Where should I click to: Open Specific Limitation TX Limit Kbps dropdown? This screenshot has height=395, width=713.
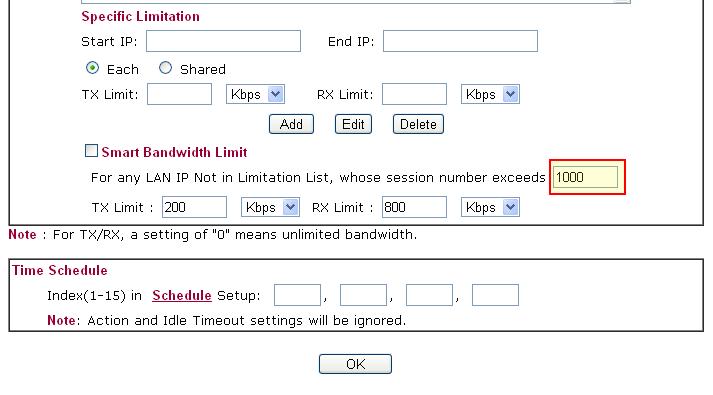click(x=255, y=95)
